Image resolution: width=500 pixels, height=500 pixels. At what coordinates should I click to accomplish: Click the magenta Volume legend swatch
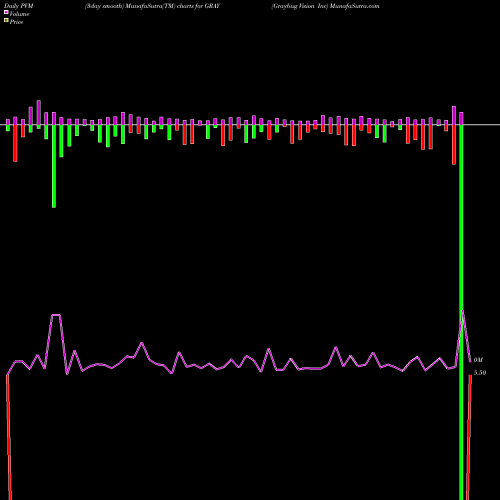click(6, 12)
